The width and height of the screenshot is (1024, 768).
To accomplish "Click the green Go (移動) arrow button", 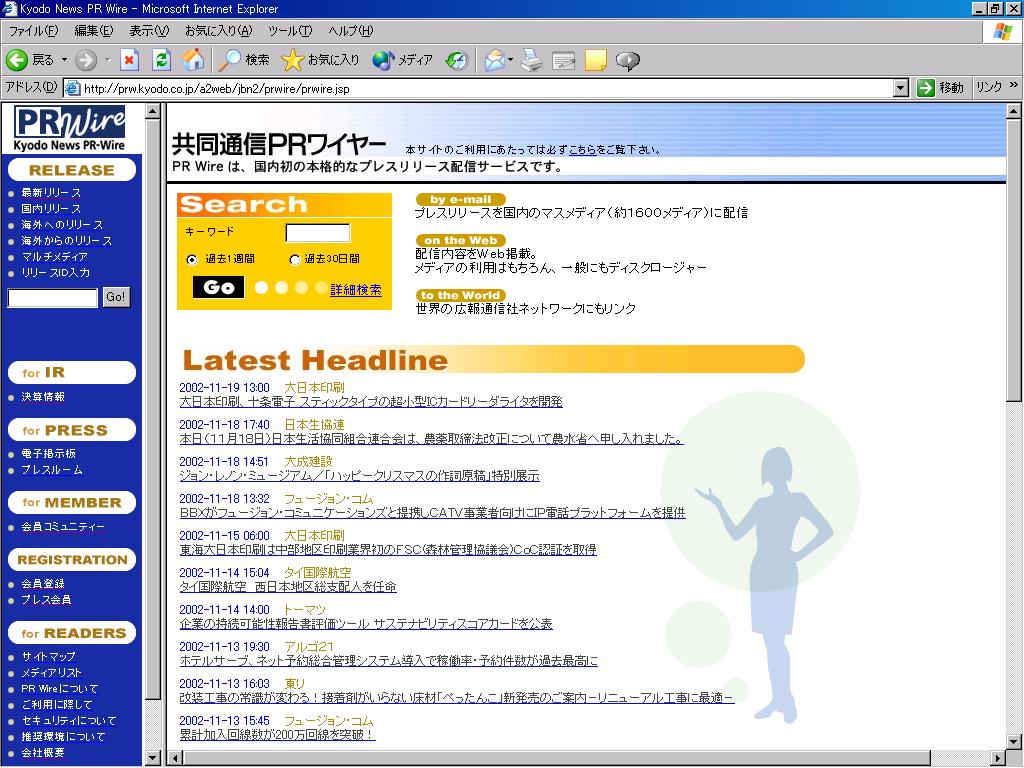I will point(940,88).
